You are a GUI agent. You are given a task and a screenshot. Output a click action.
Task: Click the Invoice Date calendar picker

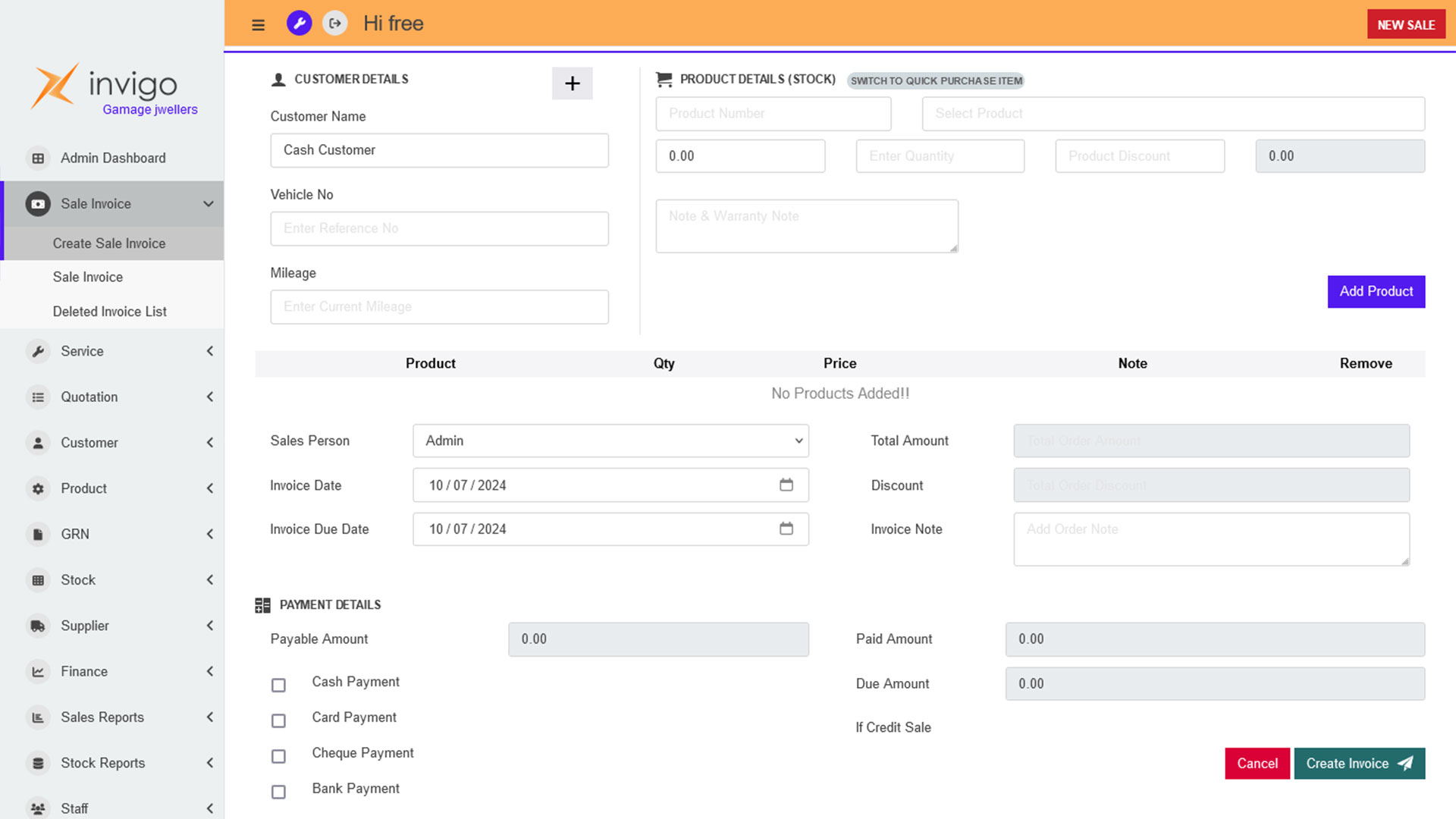pyautogui.click(x=789, y=485)
